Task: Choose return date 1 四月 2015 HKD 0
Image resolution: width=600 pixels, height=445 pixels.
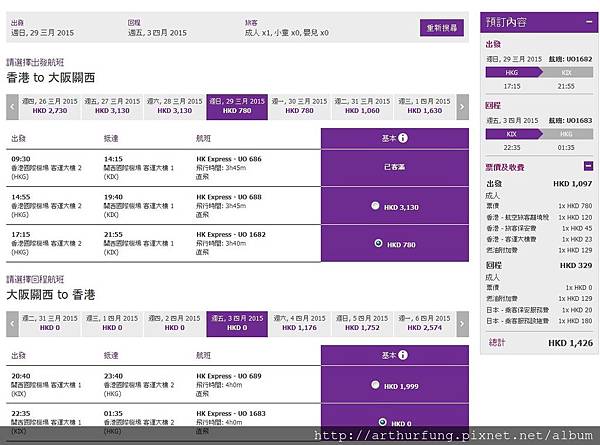Action: (112, 324)
